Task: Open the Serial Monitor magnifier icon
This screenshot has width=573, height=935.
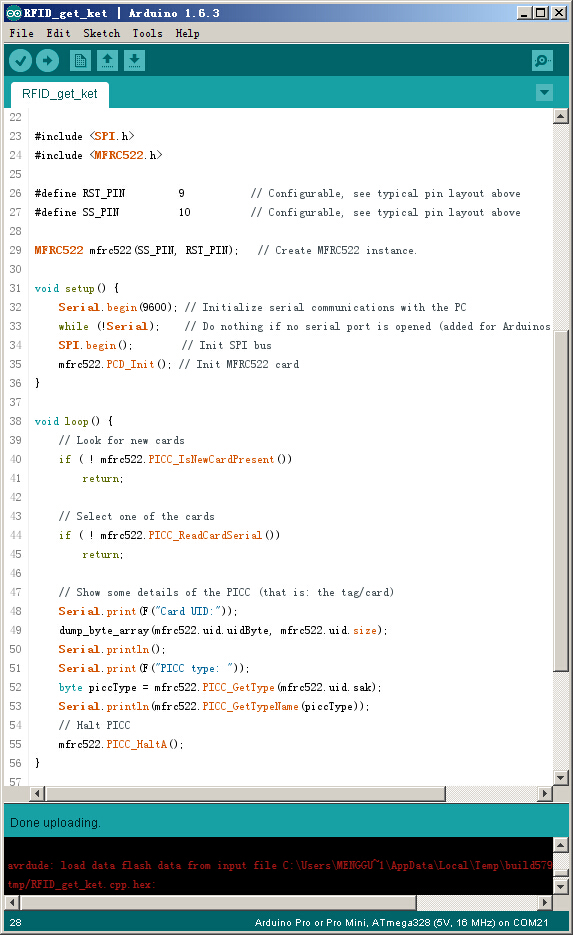Action: [x=542, y=60]
